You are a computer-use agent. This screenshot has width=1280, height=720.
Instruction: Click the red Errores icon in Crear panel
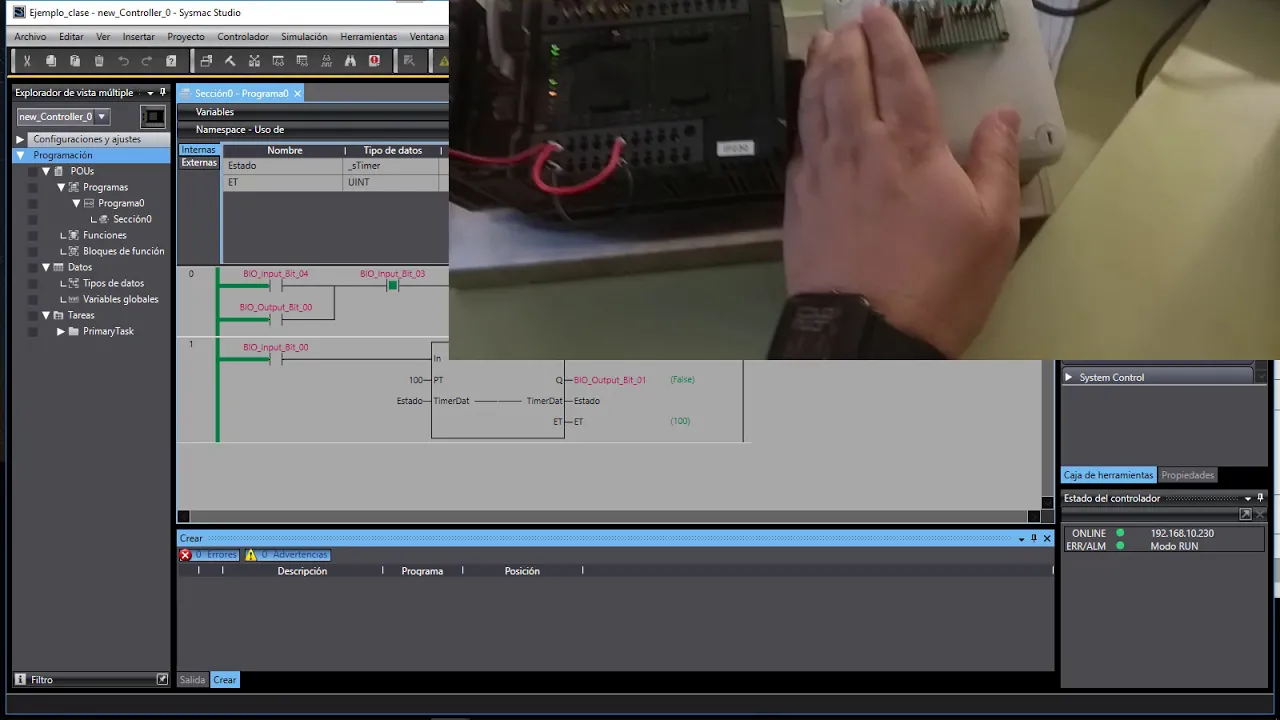(x=185, y=555)
